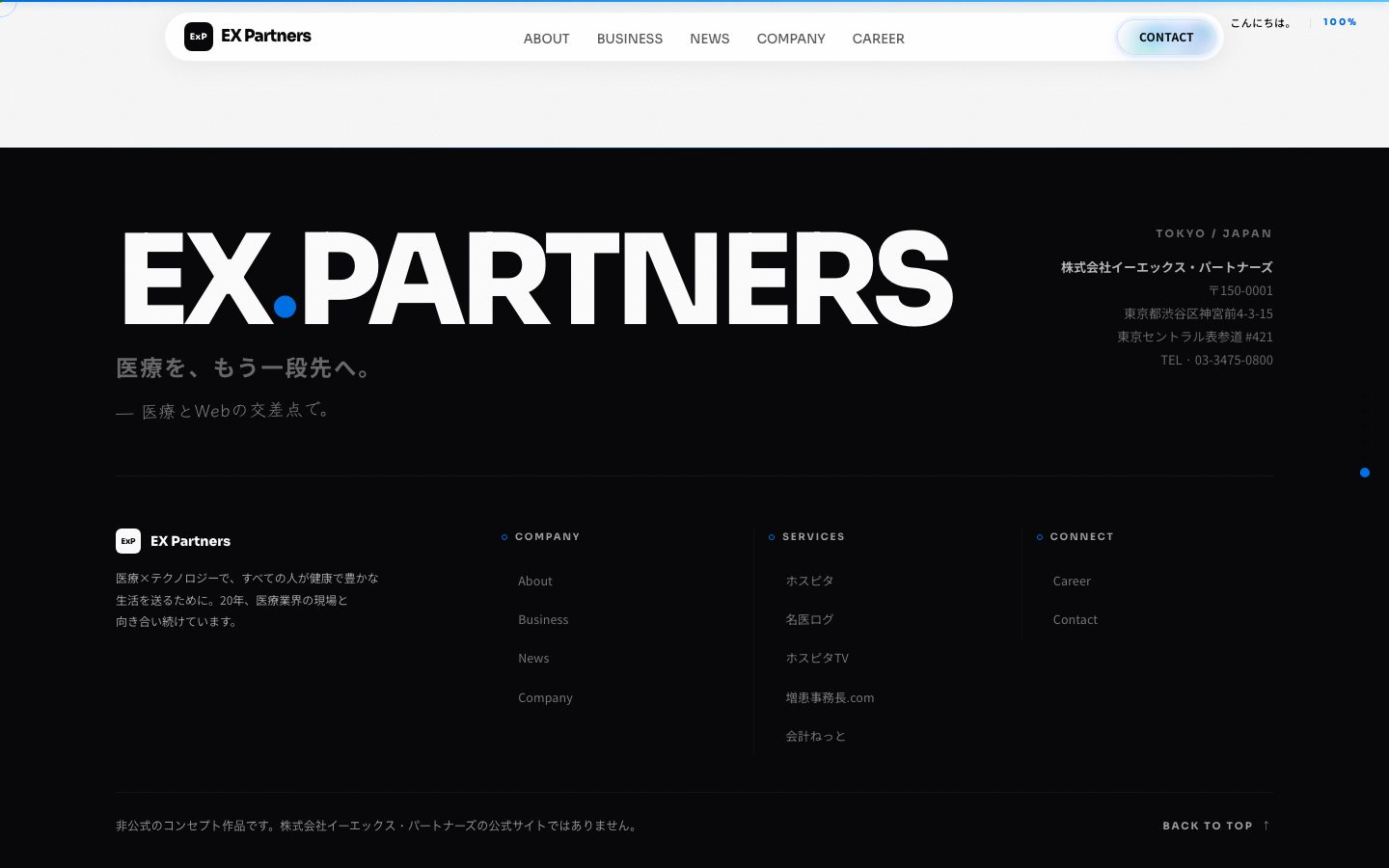
Task: Click the large EX.PARTNERS wordmark
Action: tap(537, 279)
